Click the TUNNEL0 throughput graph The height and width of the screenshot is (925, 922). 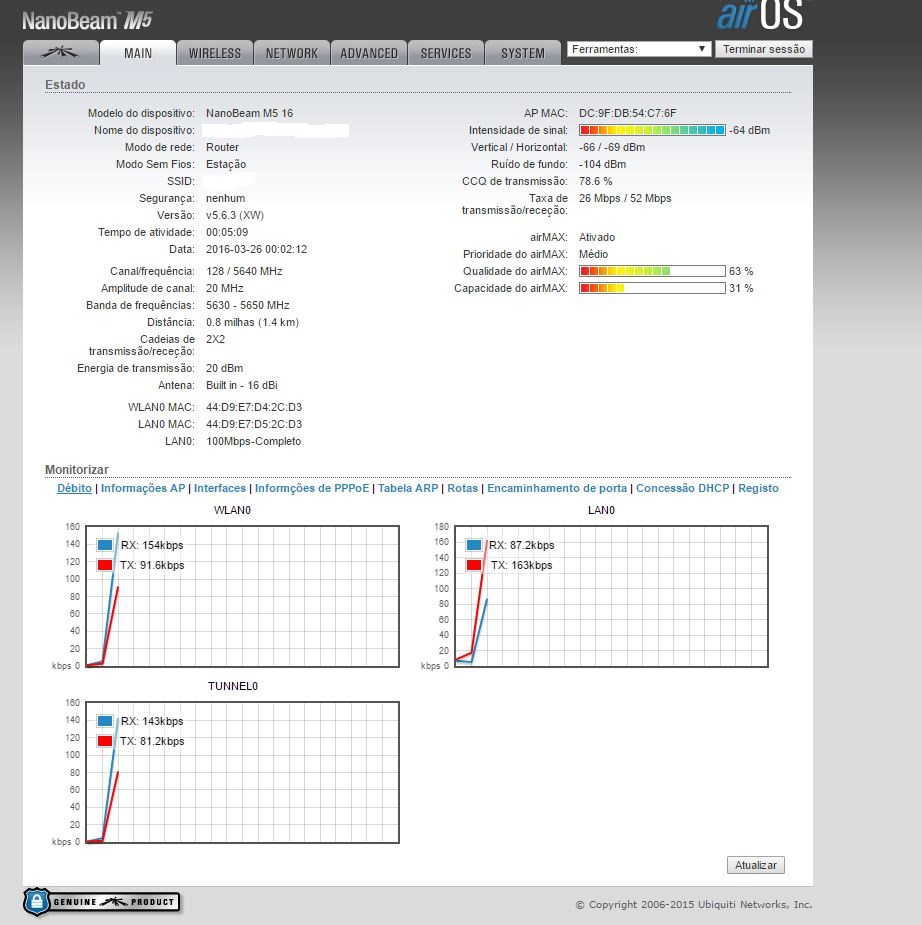(x=242, y=772)
